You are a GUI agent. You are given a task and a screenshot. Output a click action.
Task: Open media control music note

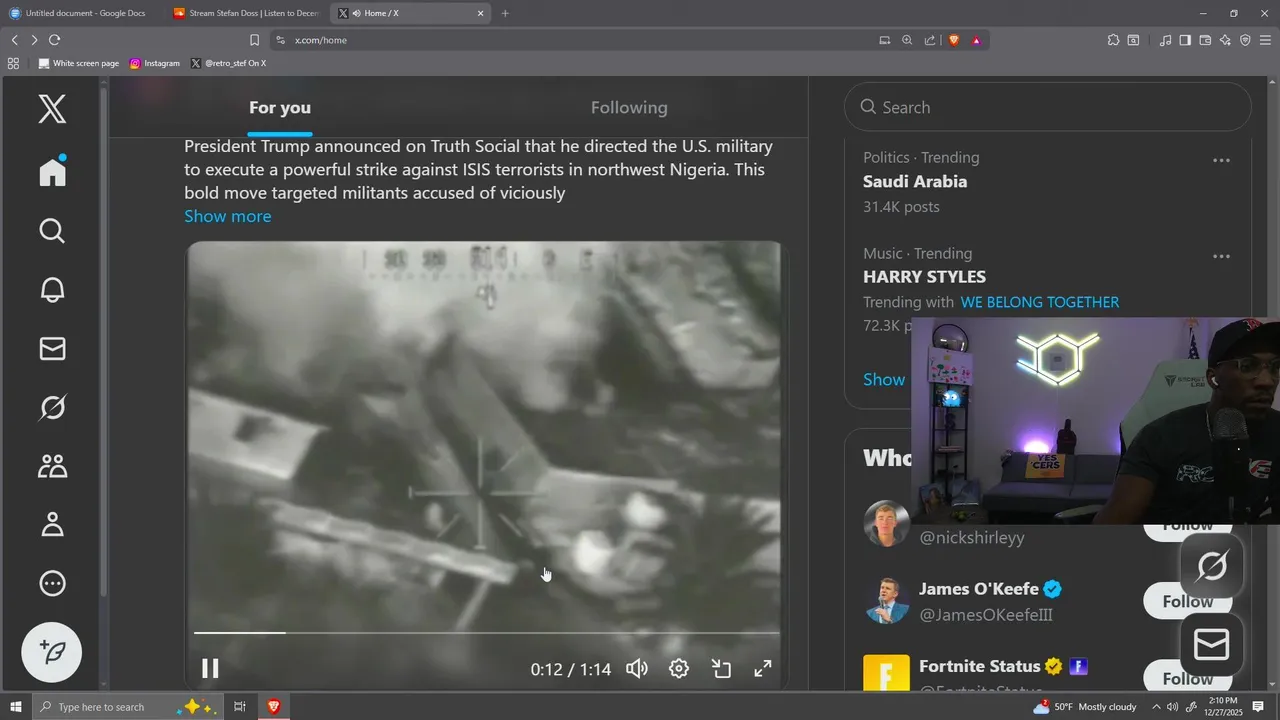coord(1165,40)
